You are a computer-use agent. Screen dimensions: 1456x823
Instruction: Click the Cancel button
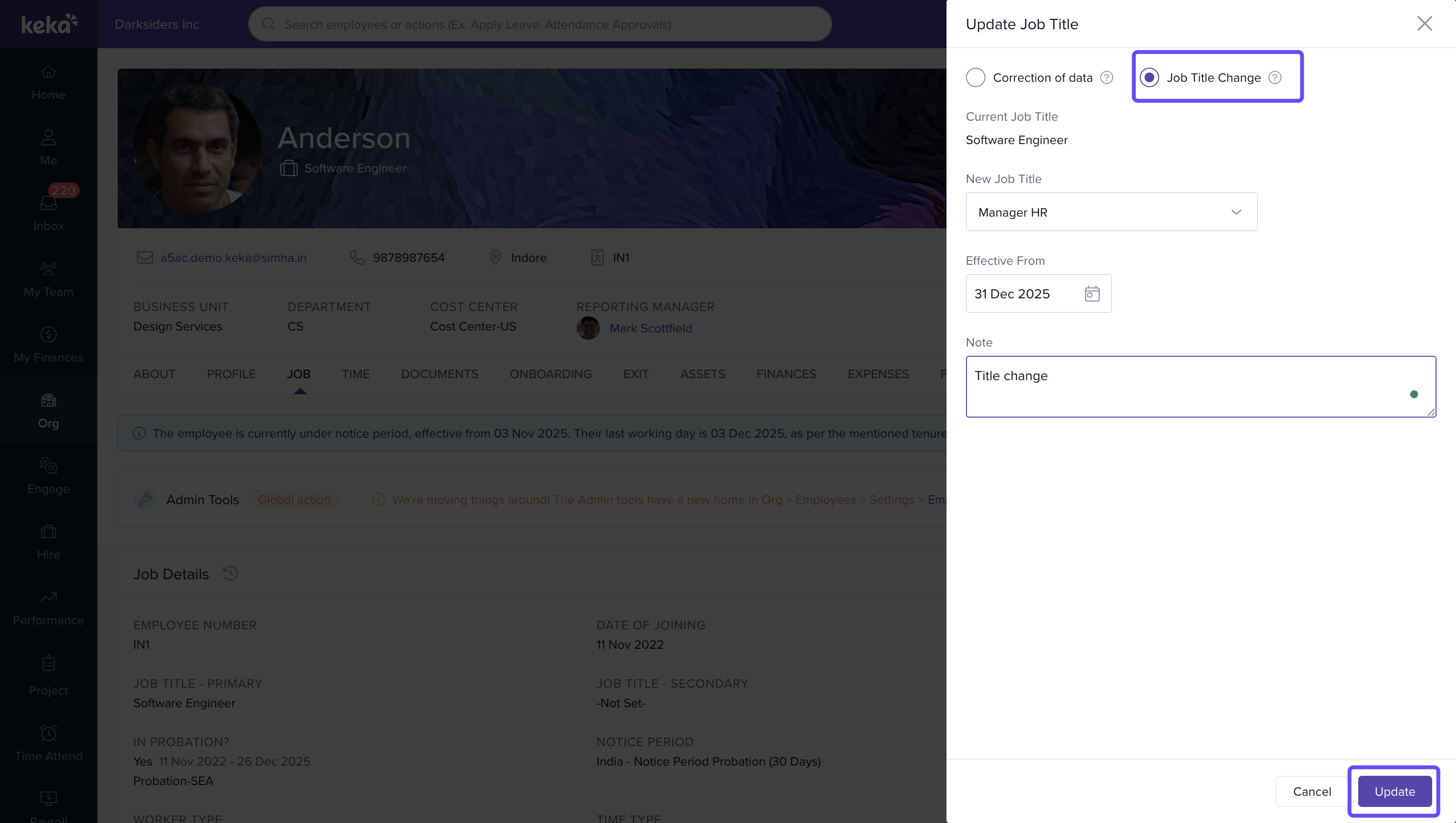[x=1311, y=791]
